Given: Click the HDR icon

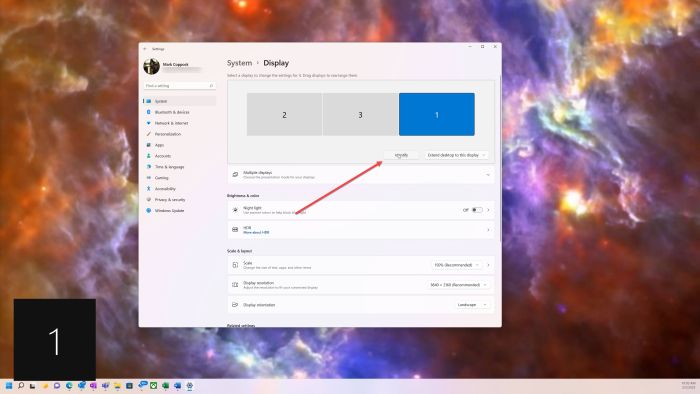Looking at the screenshot, I should [235, 229].
